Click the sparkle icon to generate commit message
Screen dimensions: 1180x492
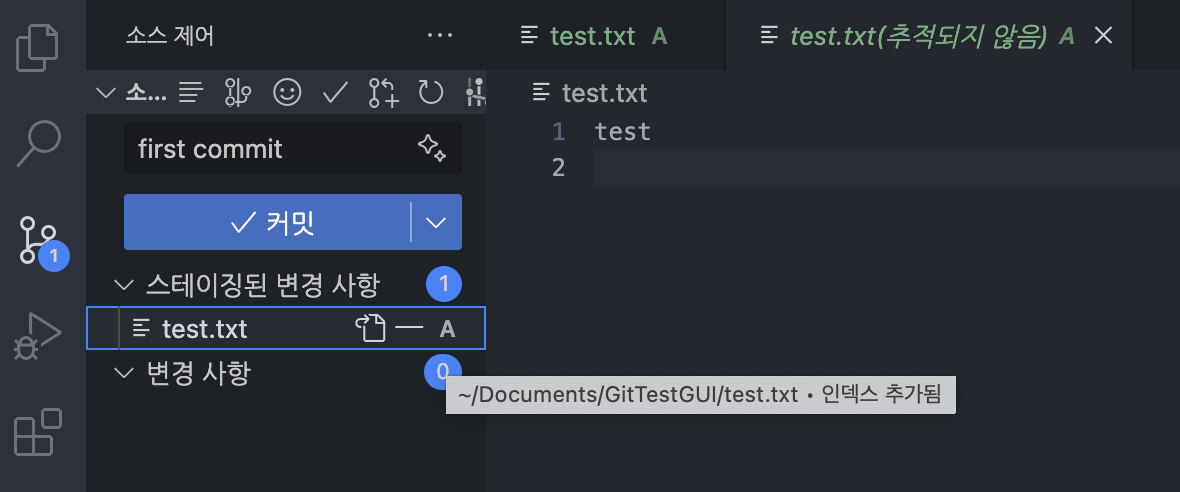tap(431, 149)
